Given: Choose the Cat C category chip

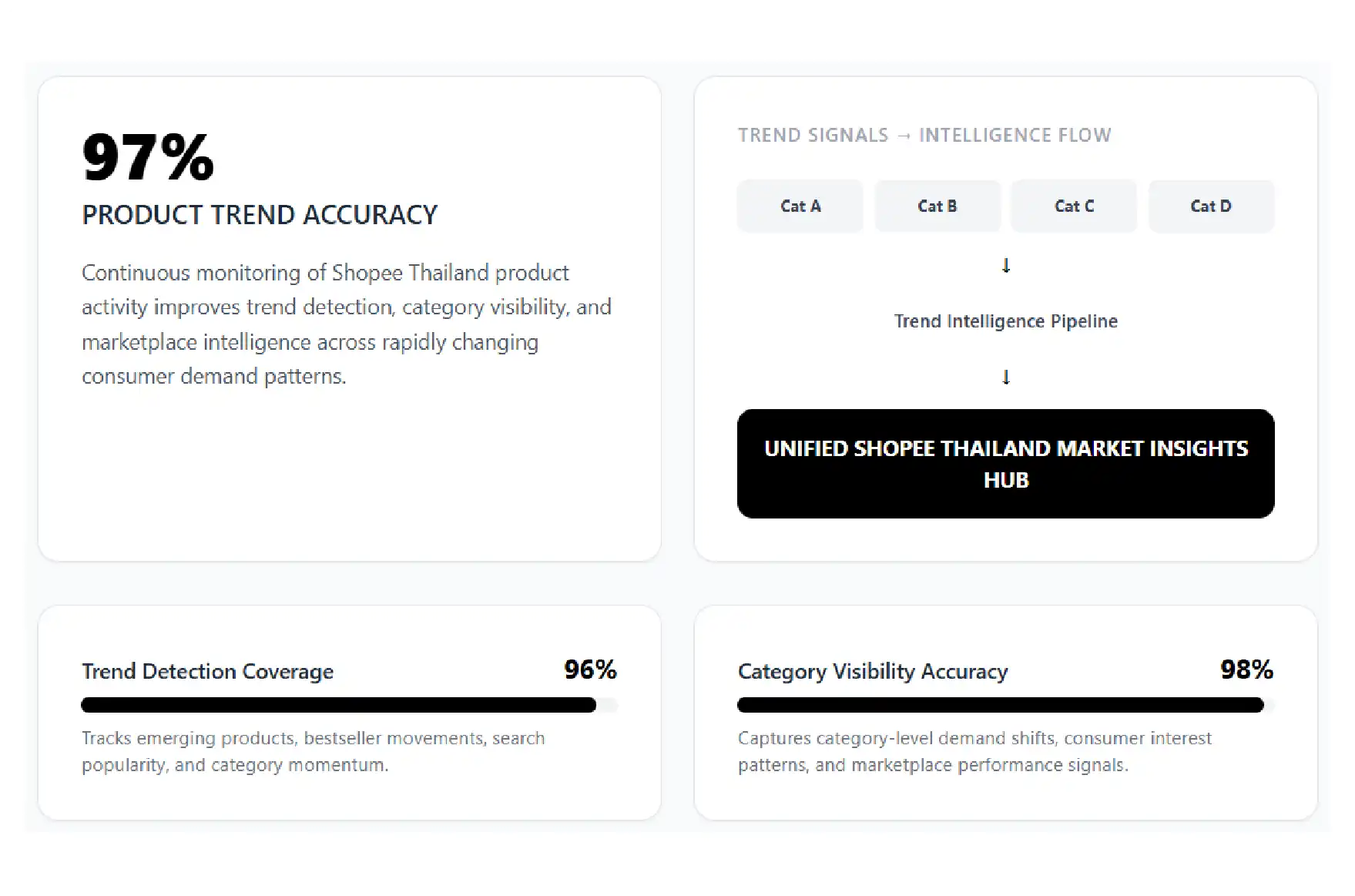Looking at the screenshot, I should [1073, 206].
